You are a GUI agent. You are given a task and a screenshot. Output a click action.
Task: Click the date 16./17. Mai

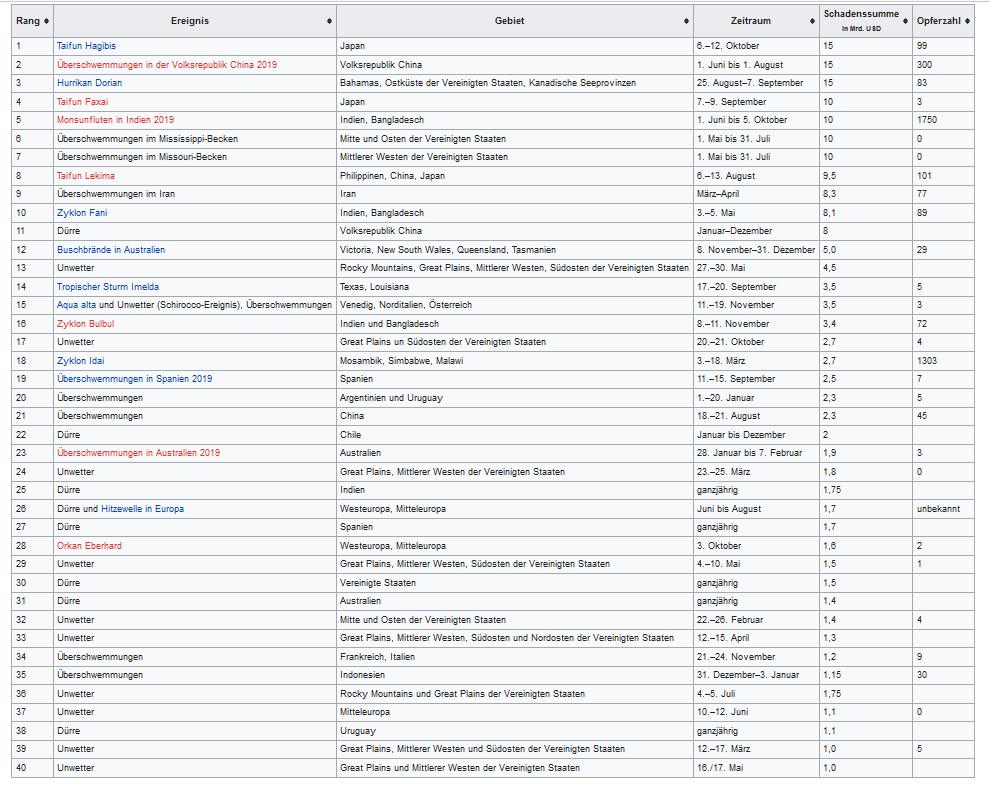click(720, 768)
